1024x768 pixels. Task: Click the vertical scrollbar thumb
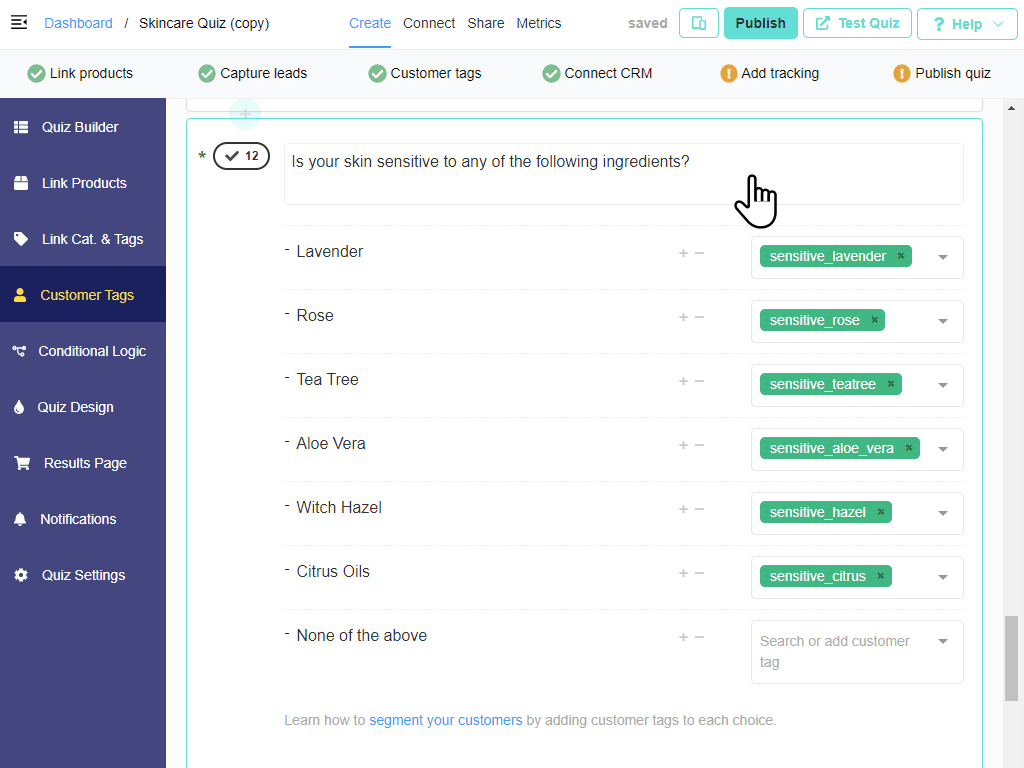(x=1011, y=658)
